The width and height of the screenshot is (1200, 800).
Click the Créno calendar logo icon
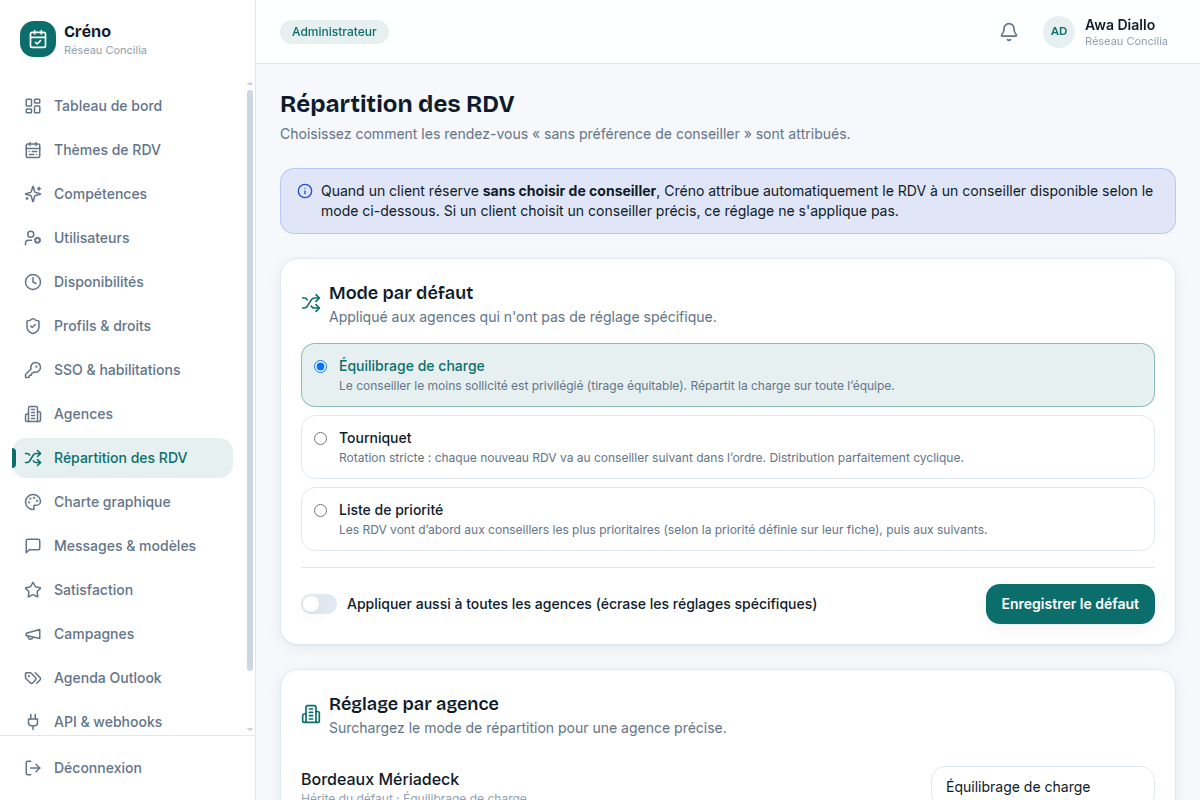click(x=38, y=39)
